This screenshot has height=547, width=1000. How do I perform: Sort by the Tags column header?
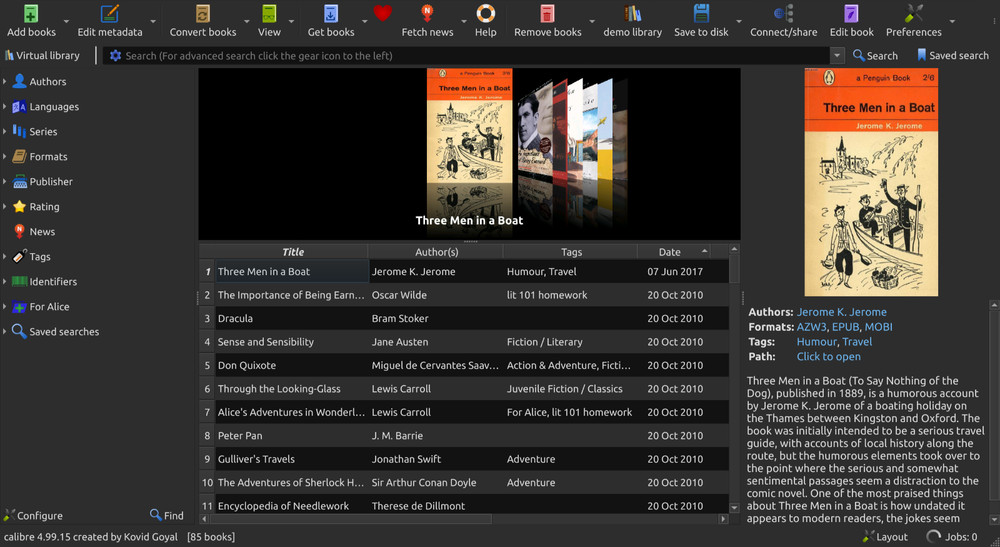(x=571, y=252)
